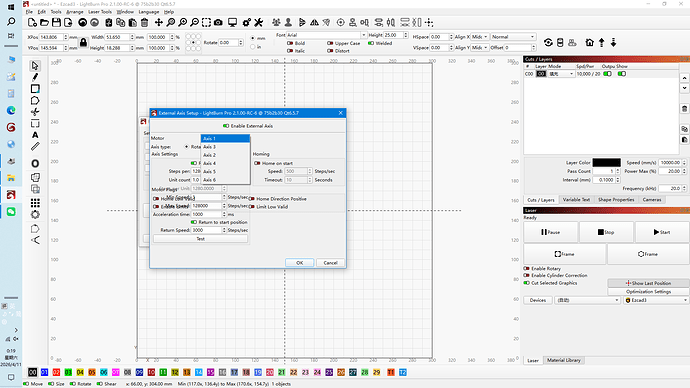Image resolution: width=690 pixels, height=388 pixels.
Task: Click the Zoom In magnifier icon
Action: [x=183, y=22]
